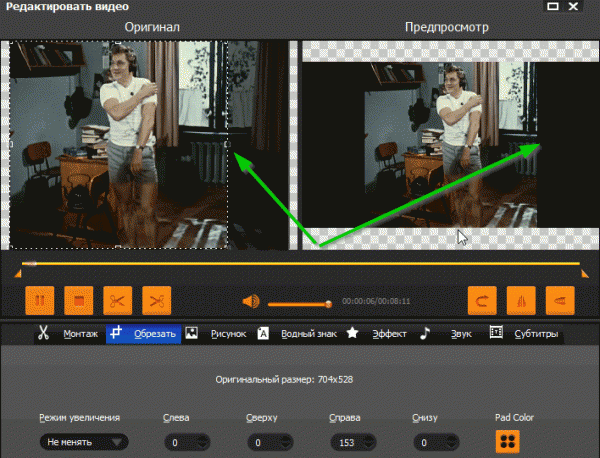
Task: Open the Монтаж tab
Action: coord(69,334)
